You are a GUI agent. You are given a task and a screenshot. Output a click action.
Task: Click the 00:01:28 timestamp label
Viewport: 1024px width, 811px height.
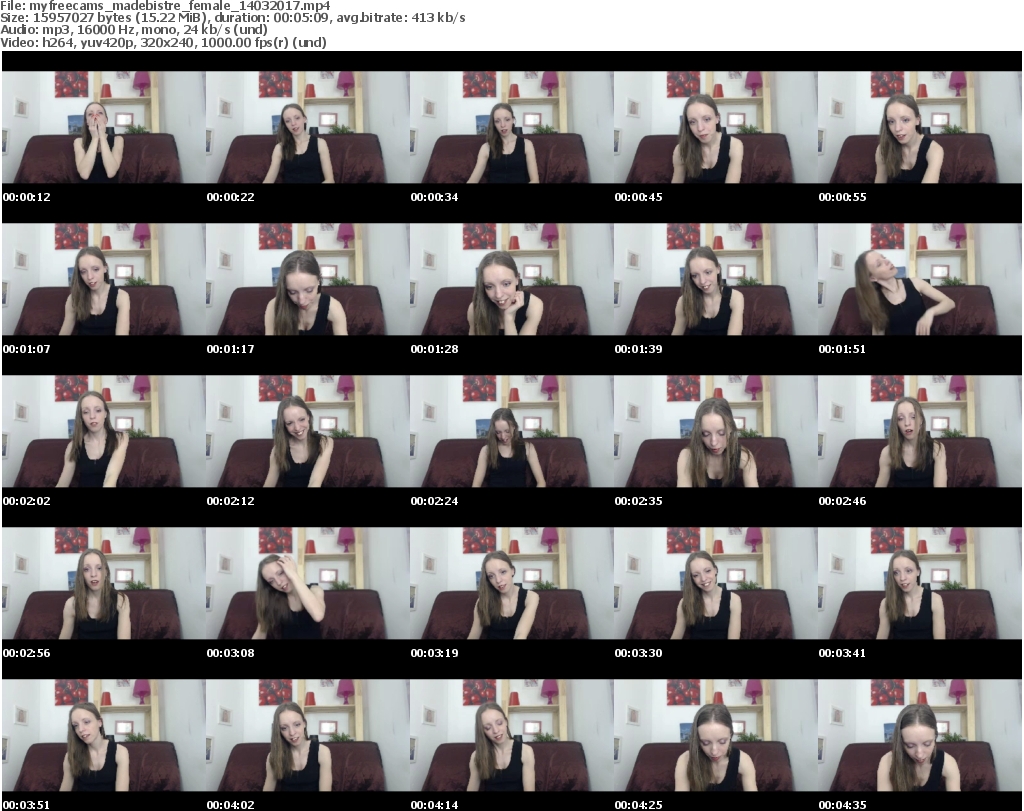tap(434, 349)
